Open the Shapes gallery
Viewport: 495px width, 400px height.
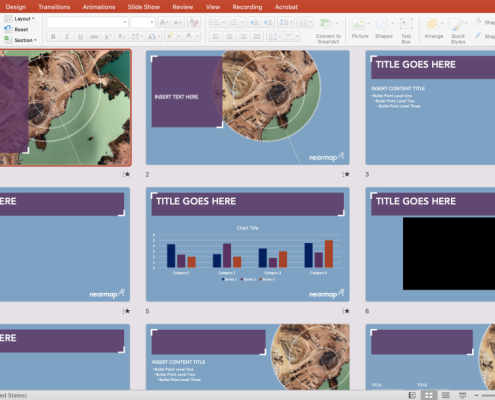384,29
